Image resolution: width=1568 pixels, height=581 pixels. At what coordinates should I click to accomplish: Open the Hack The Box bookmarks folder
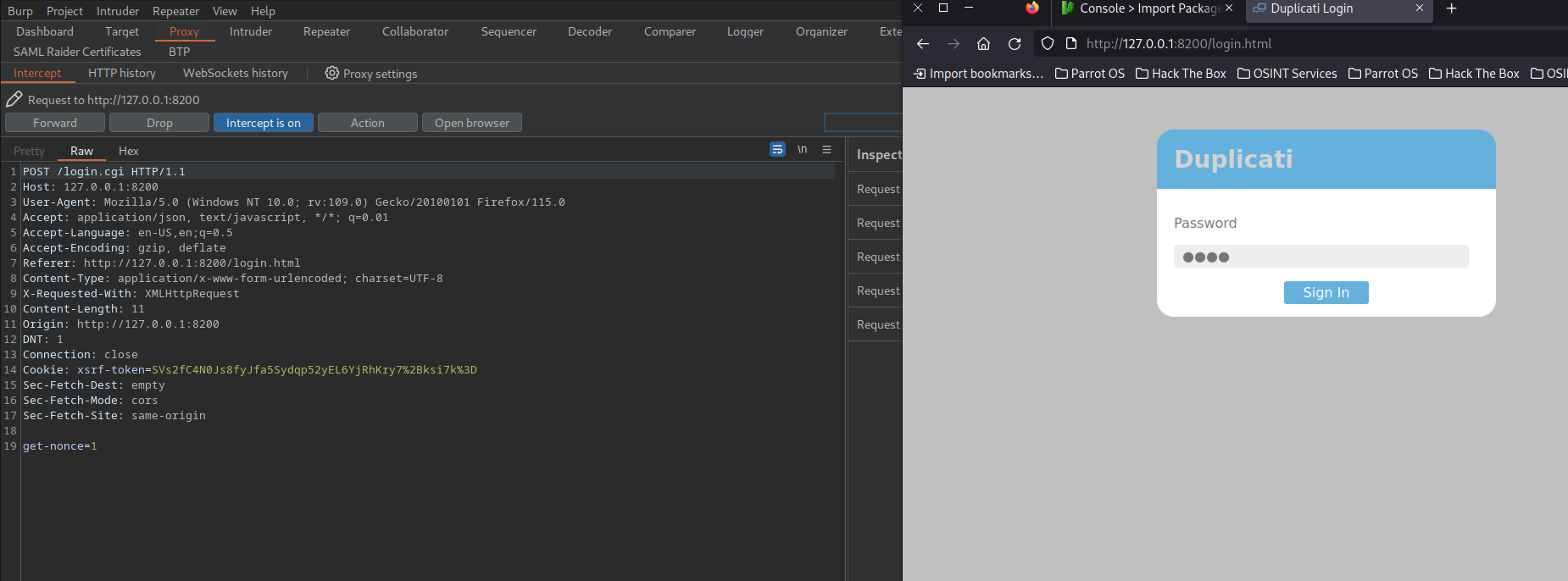[1181, 74]
